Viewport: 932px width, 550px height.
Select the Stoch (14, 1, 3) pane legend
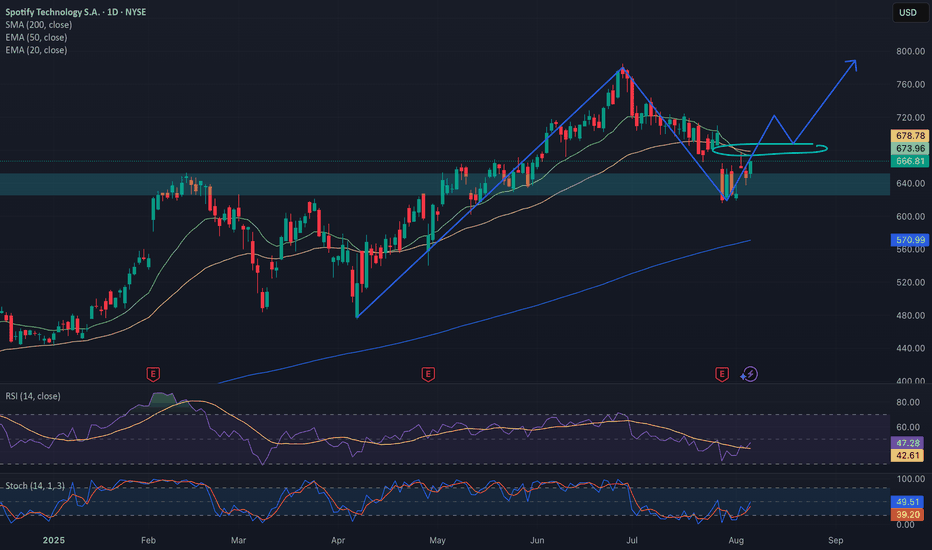coord(35,486)
